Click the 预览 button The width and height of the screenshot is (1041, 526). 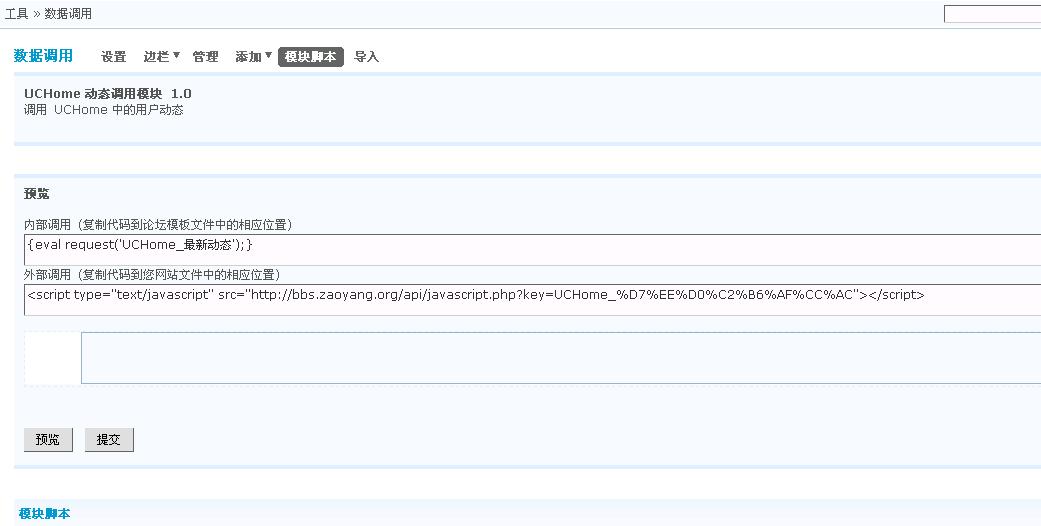(48, 440)
